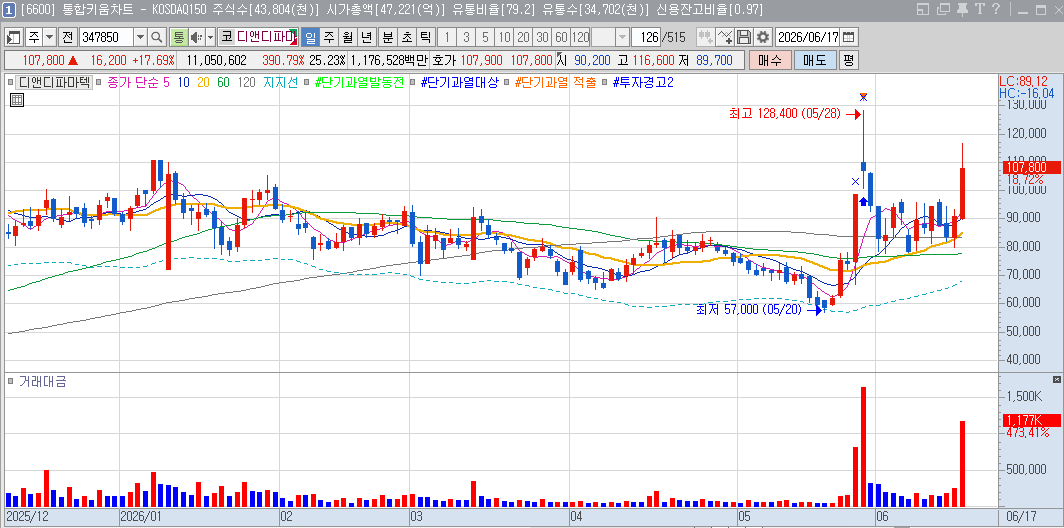Toggle #단기과열발동전 indicator visibility box

click(x=307, y=82)
